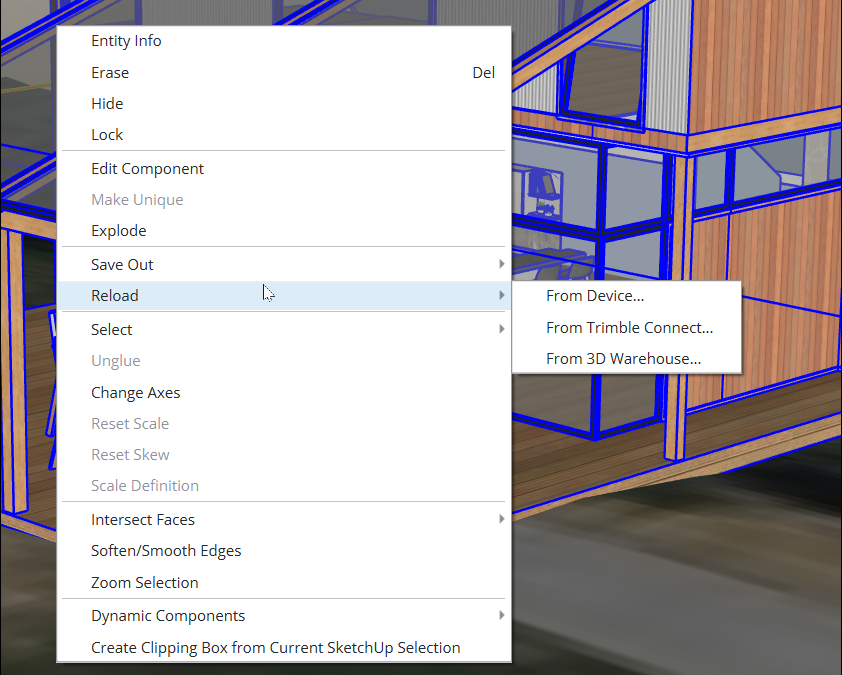Choose Create Clipping Box from Current SketchUp Selection
The image size is (842, 675).
[284, 648]
